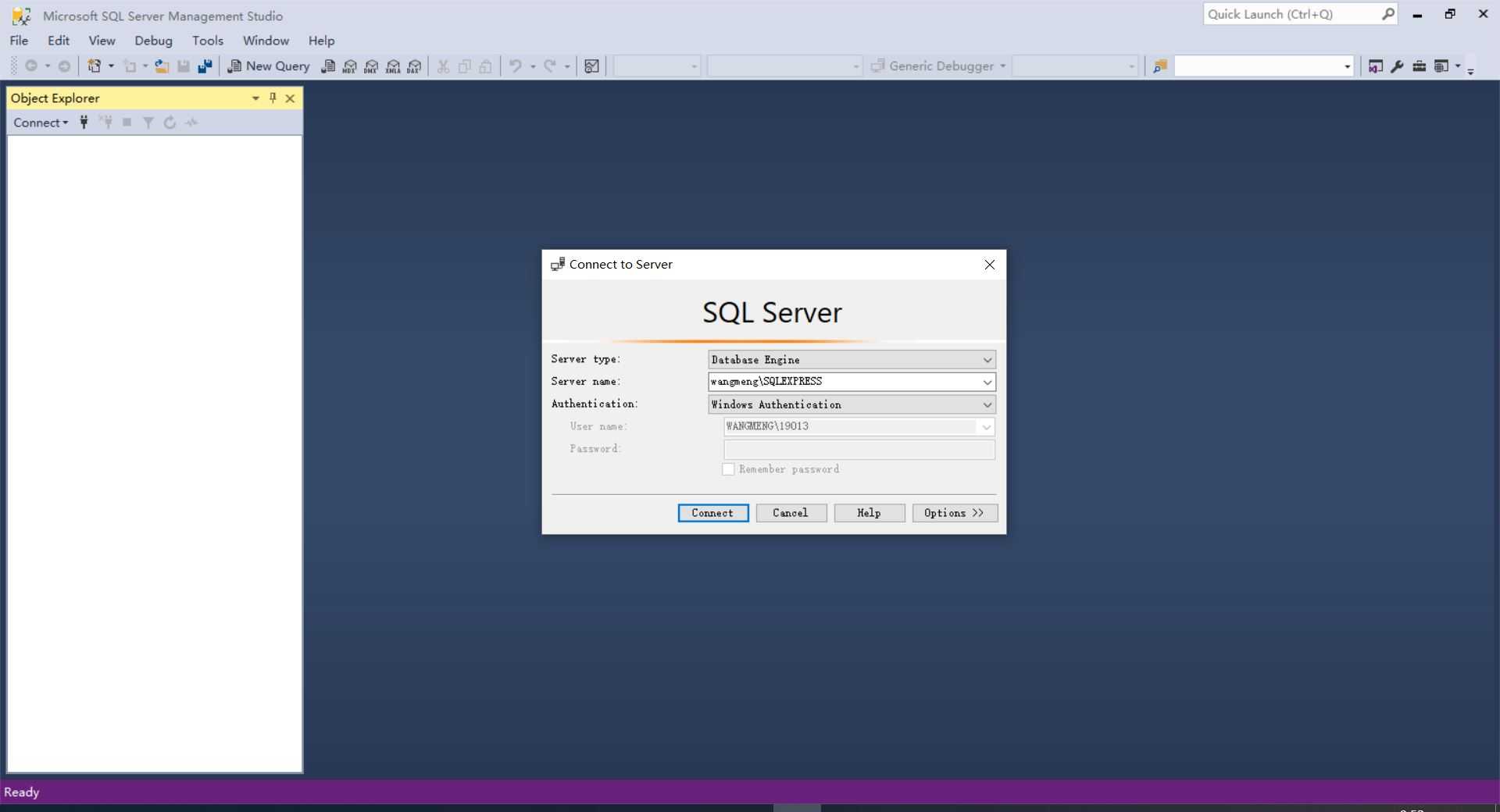Click the Password field

(x=859, y=449)
